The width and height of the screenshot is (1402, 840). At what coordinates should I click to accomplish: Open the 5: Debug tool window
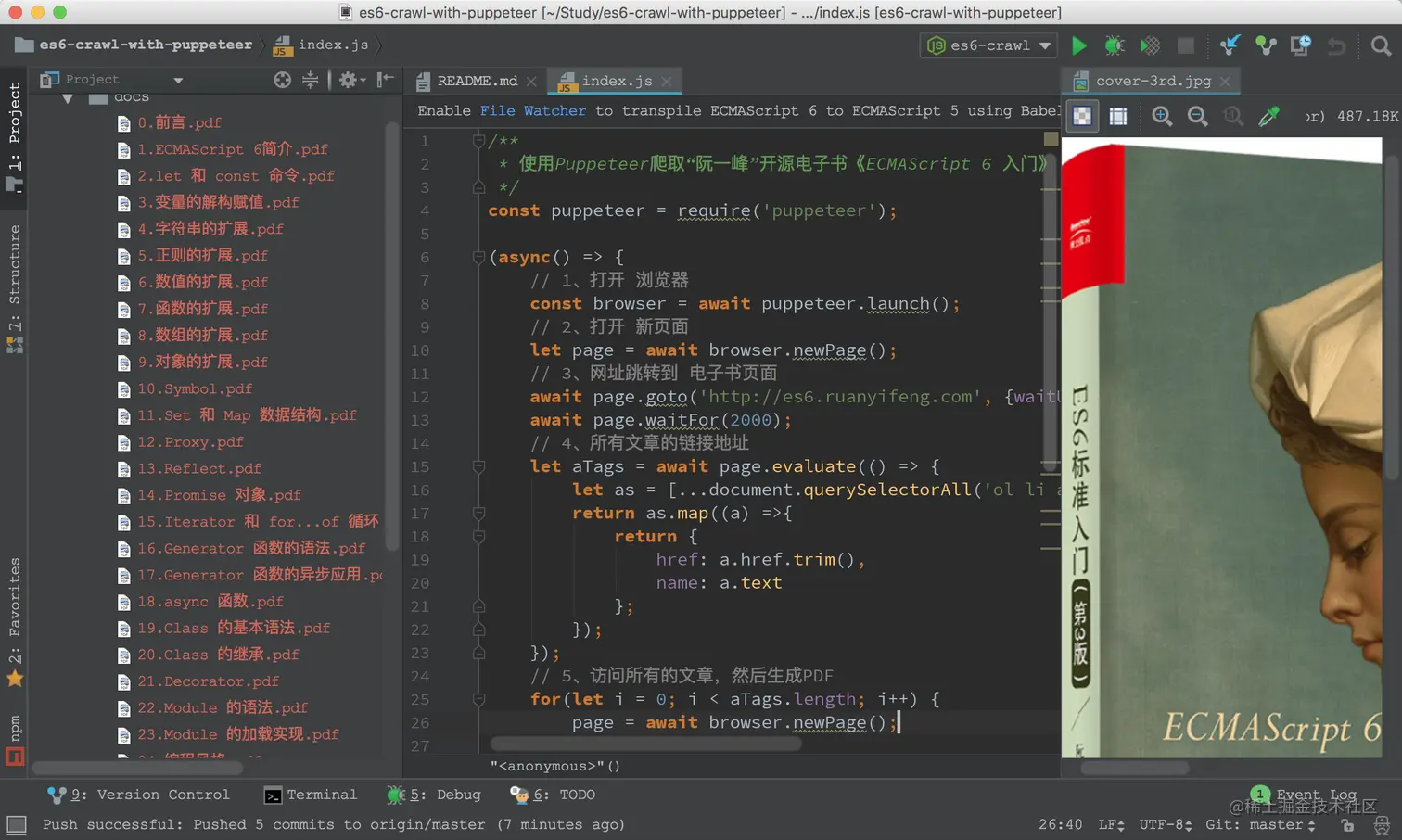434,795
